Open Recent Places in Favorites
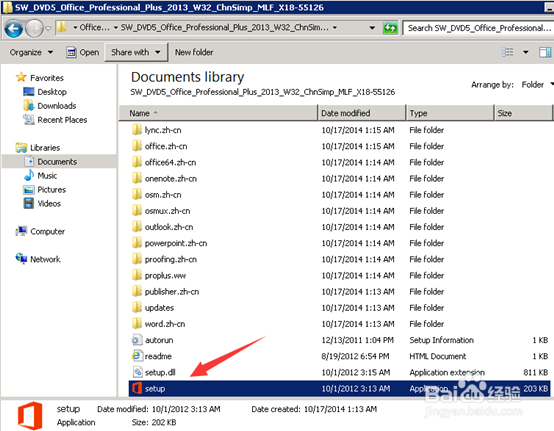The width and height of the screenshot is (554, 431). pos(62,120)
